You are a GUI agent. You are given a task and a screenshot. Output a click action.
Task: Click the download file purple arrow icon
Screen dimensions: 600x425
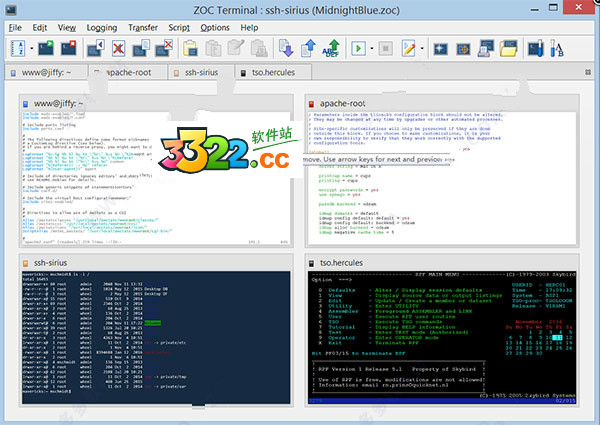(x=286, y=49)
